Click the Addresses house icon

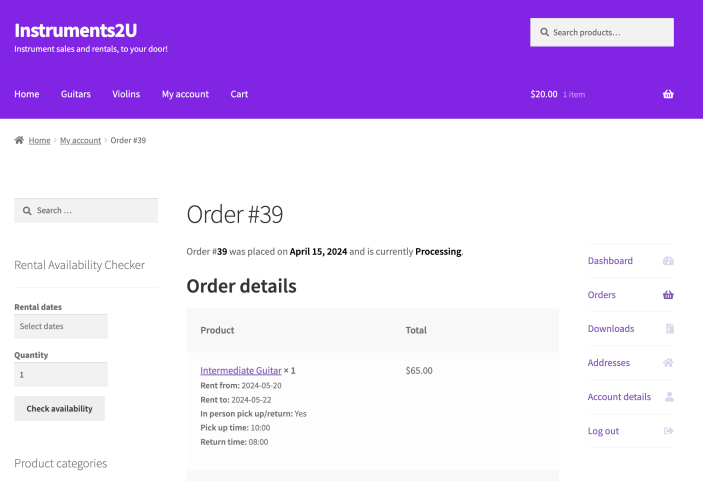pyautogui.click(x=668, y=363)
